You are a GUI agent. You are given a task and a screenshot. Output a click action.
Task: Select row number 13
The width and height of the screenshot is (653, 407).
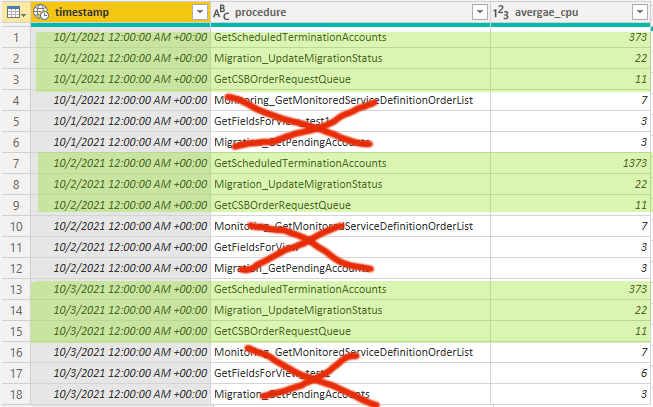click(x=16, y=289)
